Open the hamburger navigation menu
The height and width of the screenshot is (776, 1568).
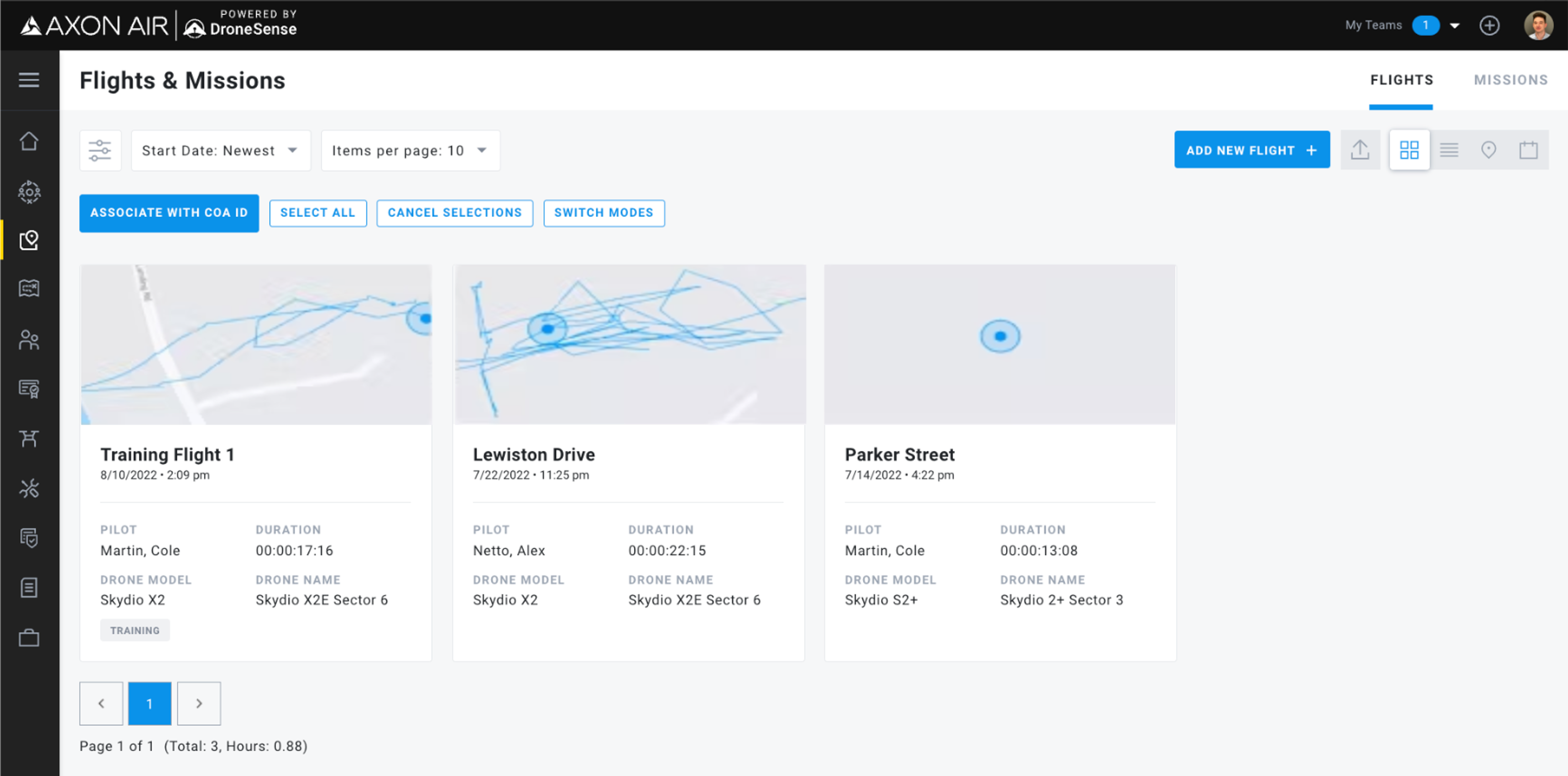[29, 80]
